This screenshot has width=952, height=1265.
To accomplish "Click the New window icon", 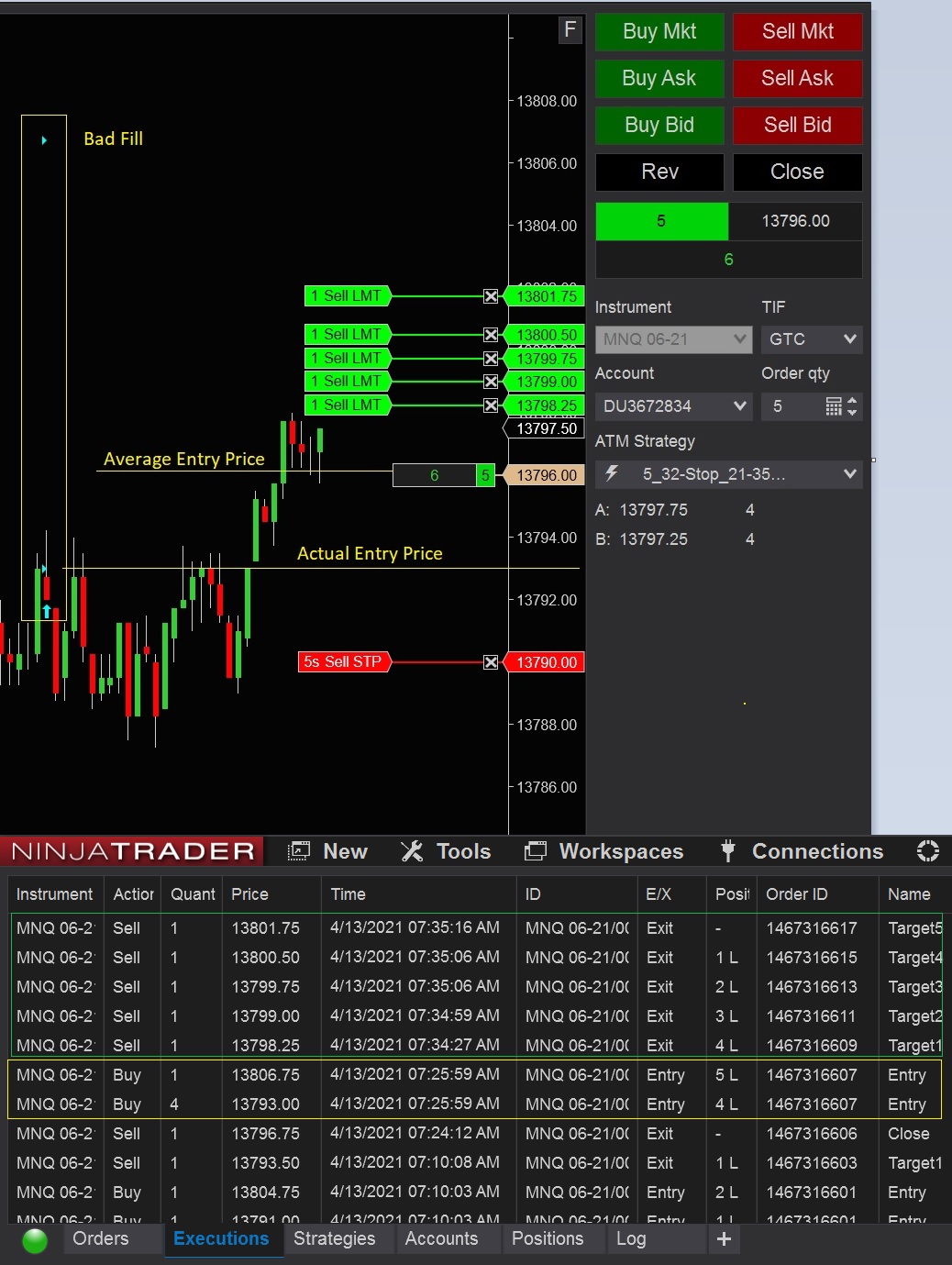I will [x=298, y=851].
